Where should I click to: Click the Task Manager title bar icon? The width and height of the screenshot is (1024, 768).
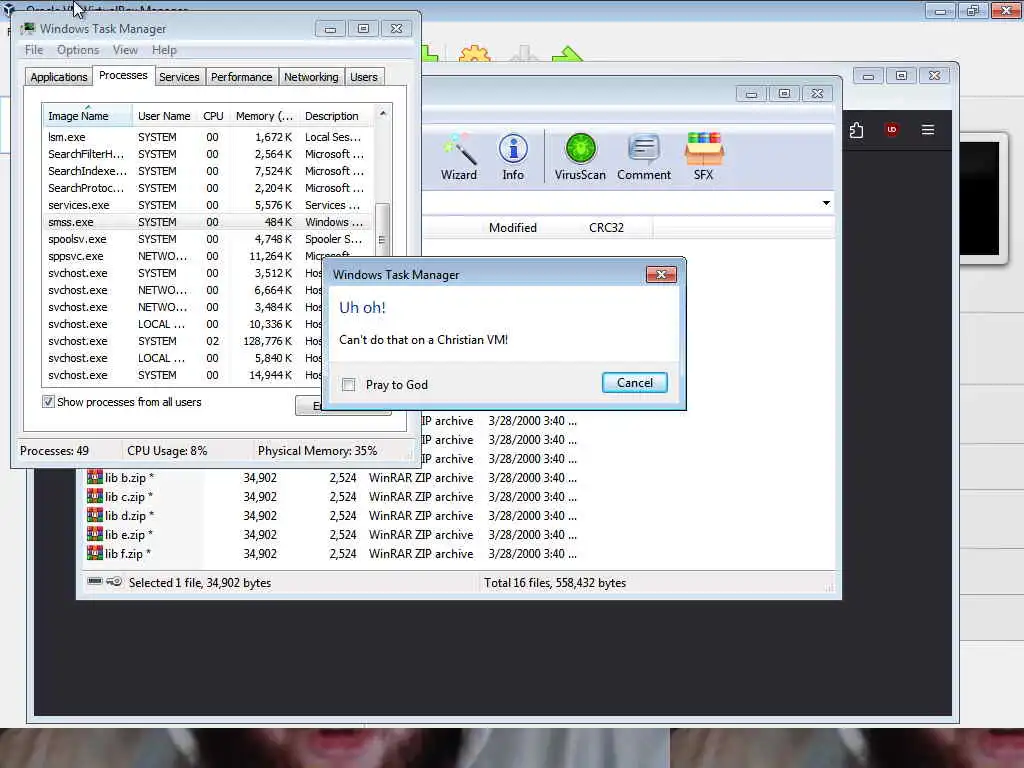[x=27, y=29]
